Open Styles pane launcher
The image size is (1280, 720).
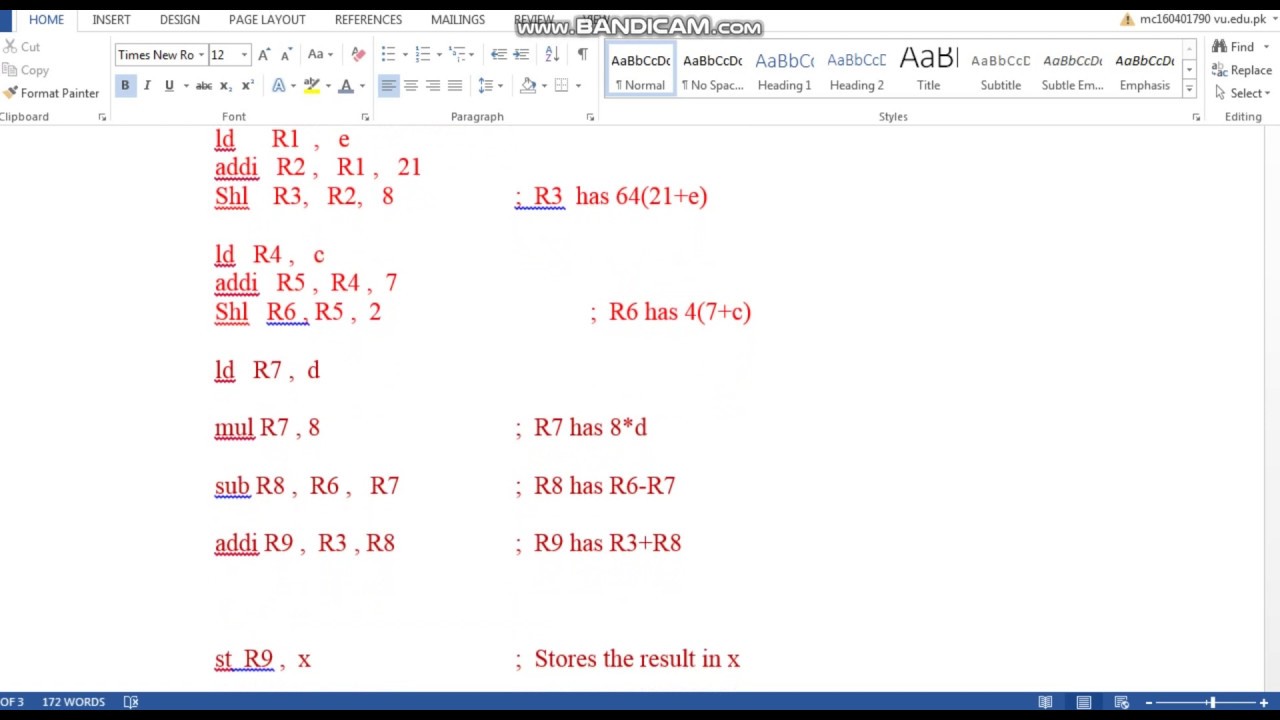[1196, 117]
